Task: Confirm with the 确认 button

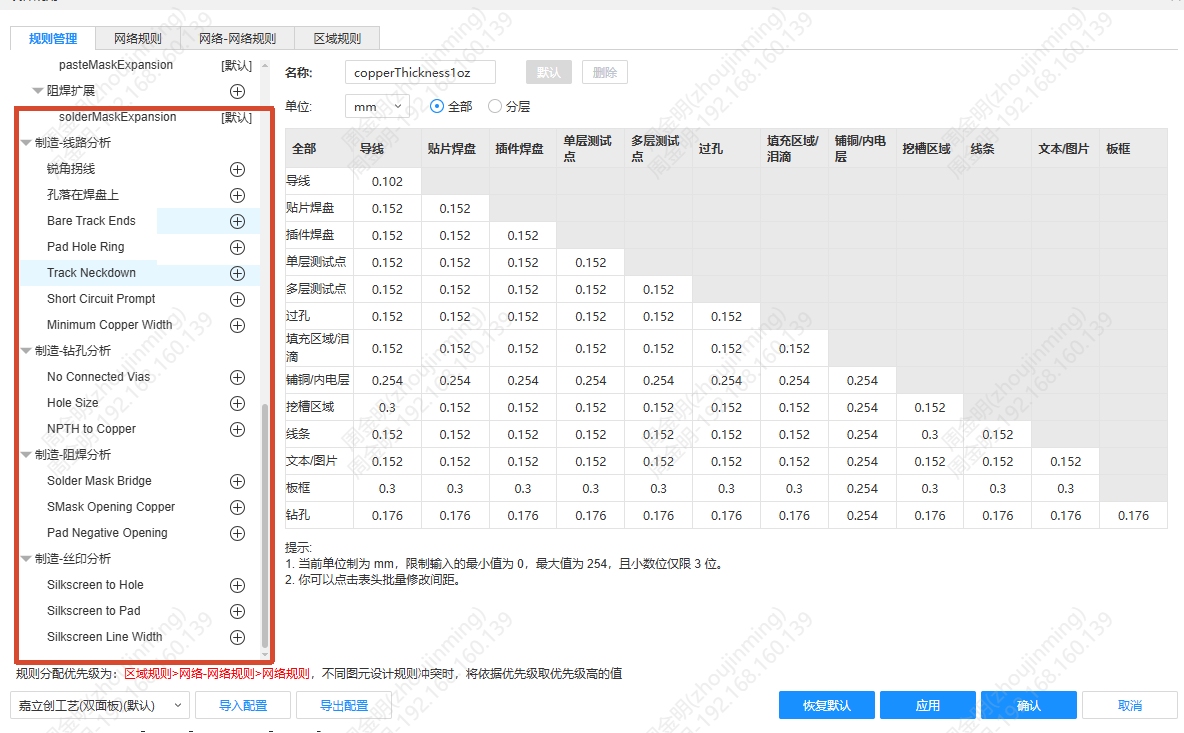Action: tap(1028, 705)
